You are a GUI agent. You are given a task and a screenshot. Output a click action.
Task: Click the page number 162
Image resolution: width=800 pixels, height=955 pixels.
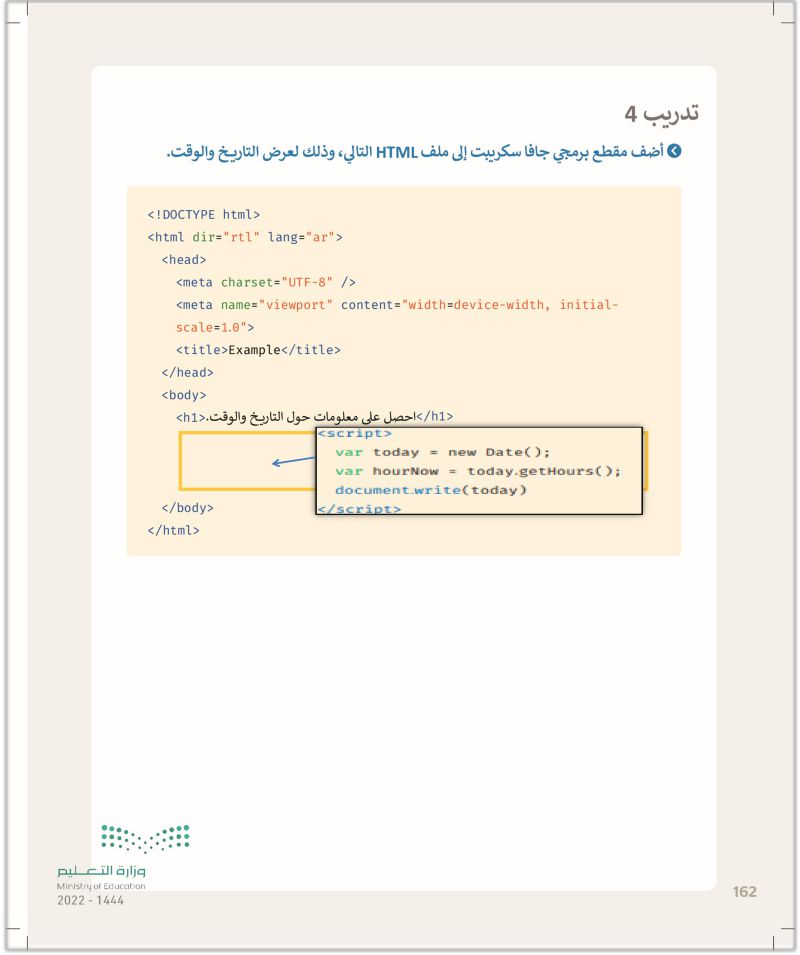[745, 892]
